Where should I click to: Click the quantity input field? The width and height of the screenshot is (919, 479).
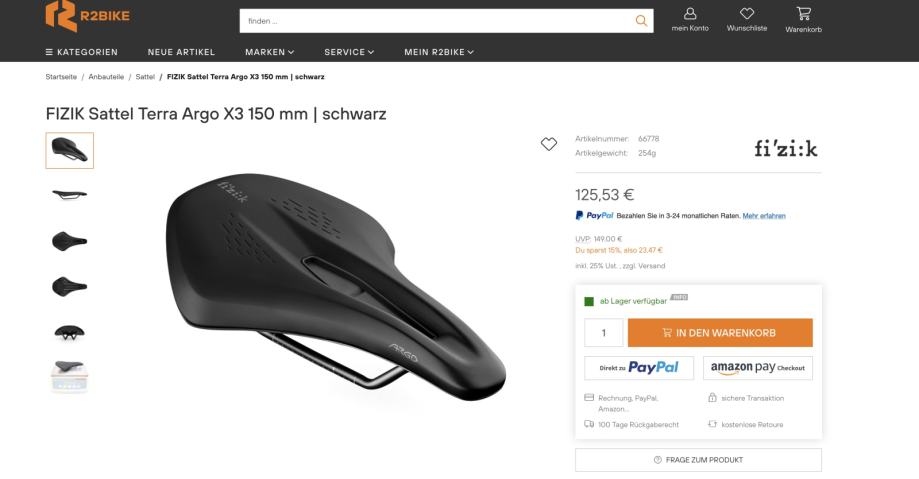pyautogui.click(x=603, y=333)
